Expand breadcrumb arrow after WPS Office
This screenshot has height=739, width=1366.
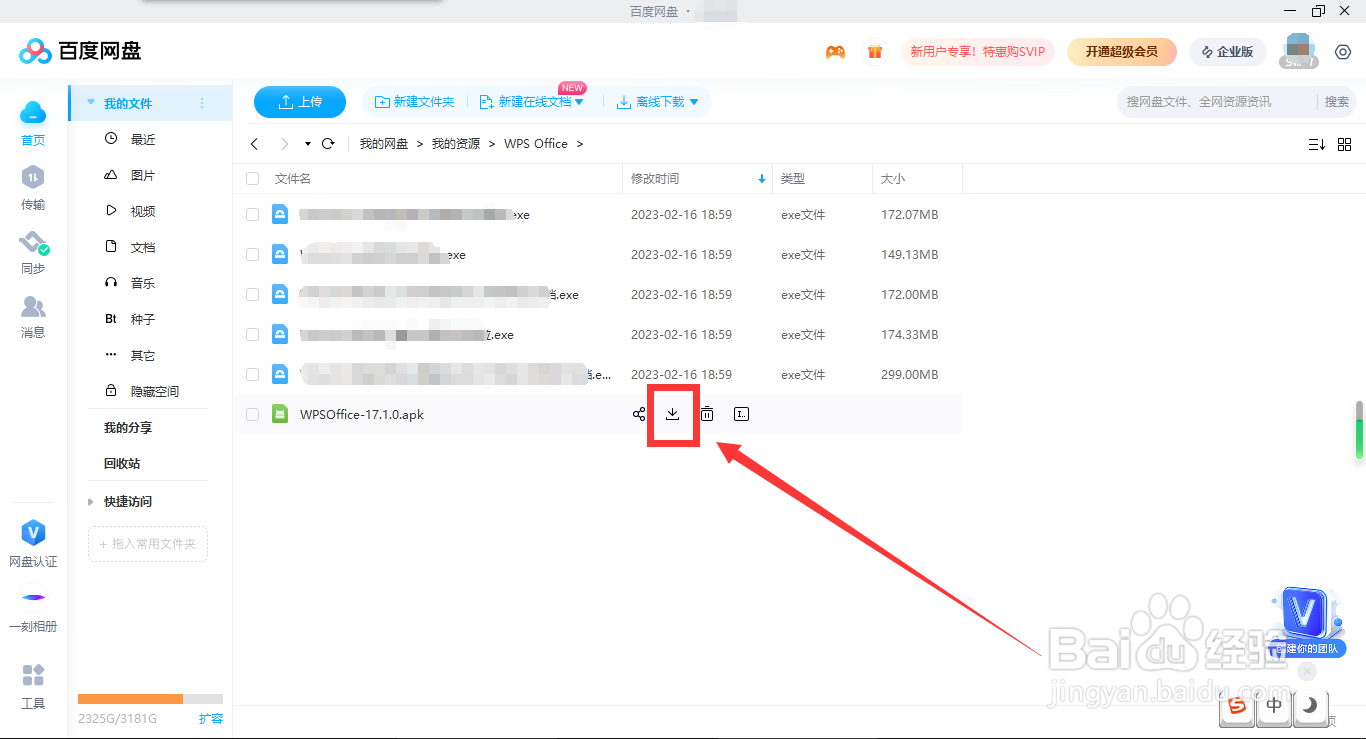click(x=580, y=144)
